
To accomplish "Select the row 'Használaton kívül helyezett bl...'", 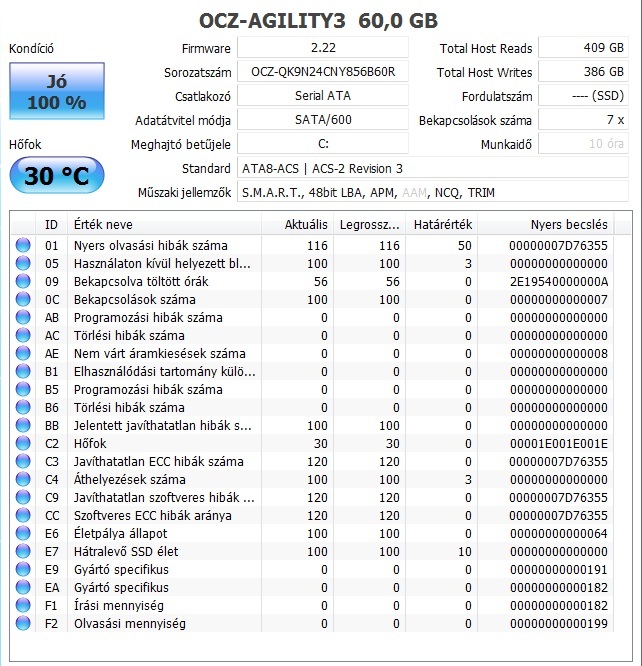I will pos(312,263).
